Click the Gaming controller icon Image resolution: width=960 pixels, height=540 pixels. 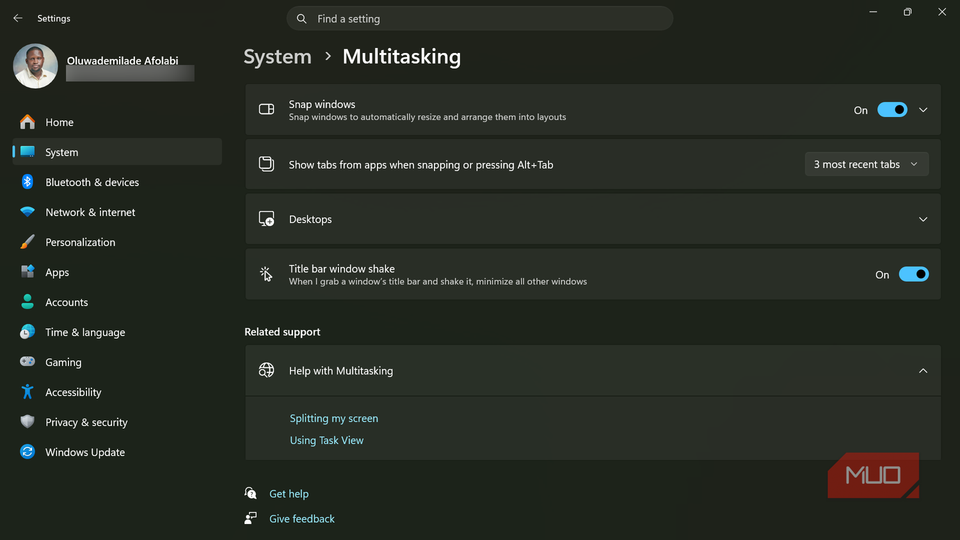point(28,362)
